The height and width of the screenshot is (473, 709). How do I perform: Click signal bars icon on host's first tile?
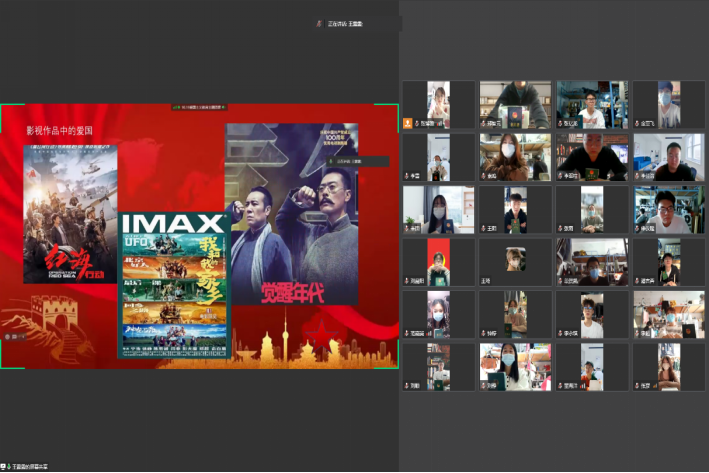pyautogui.click(x=439, y=123)
